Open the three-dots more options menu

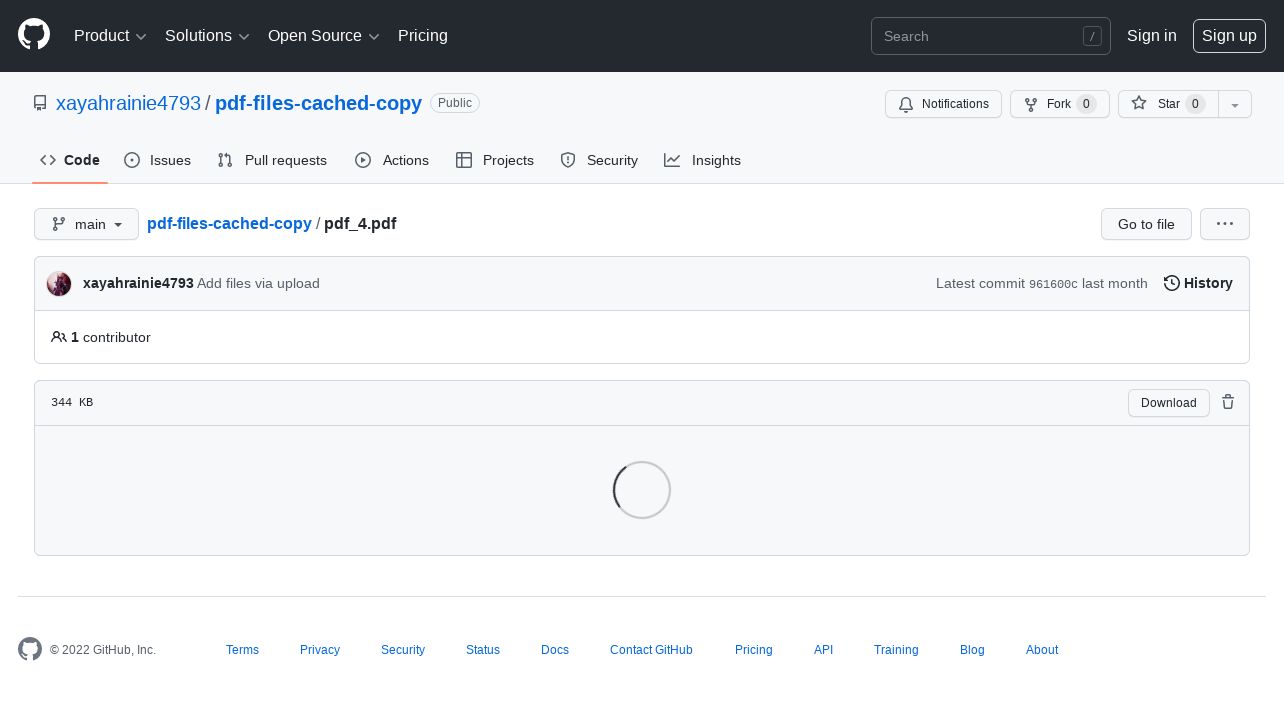pos(1225,224)
